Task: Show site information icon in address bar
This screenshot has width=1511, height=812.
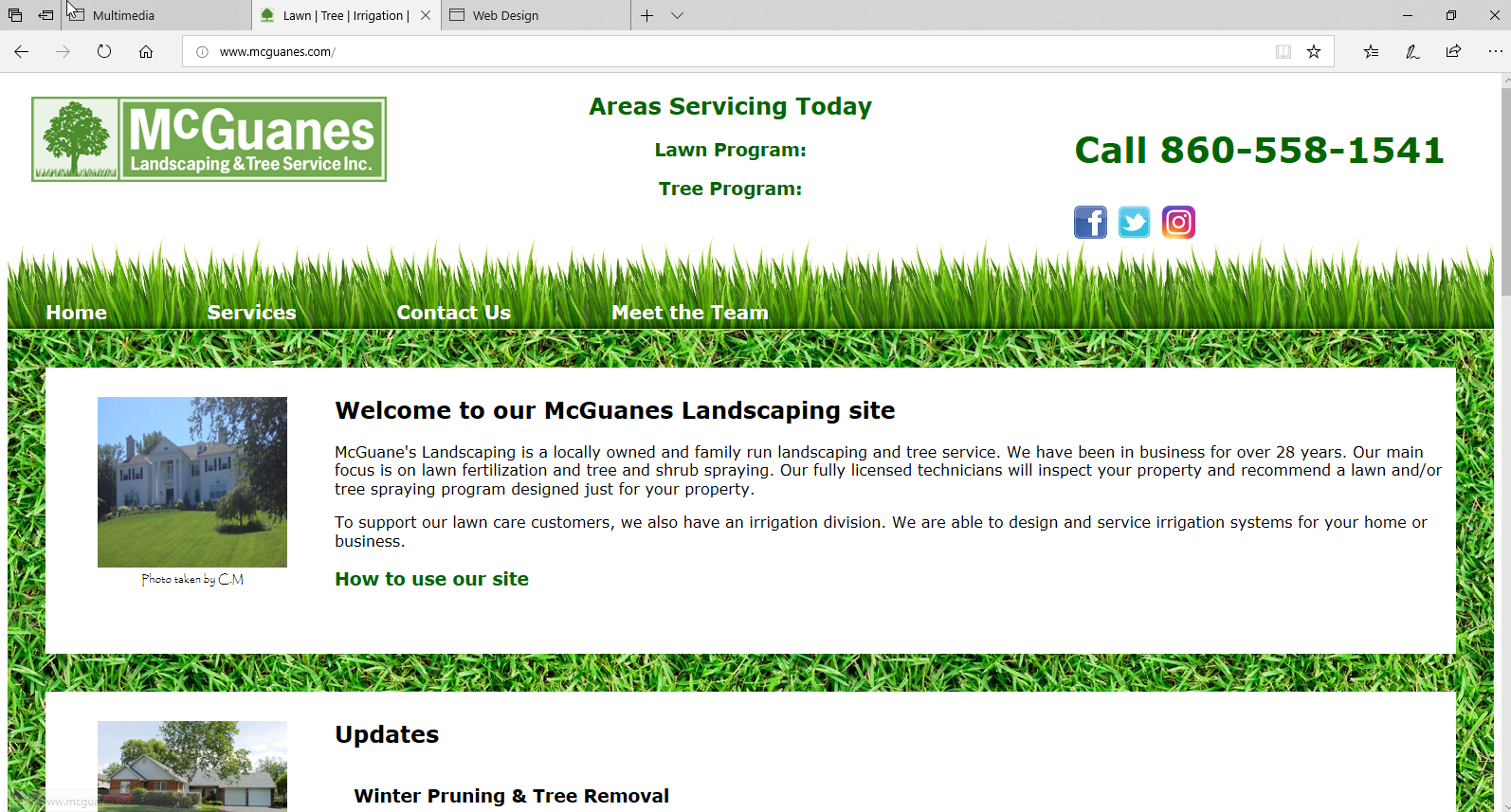Action: [202, 52]
